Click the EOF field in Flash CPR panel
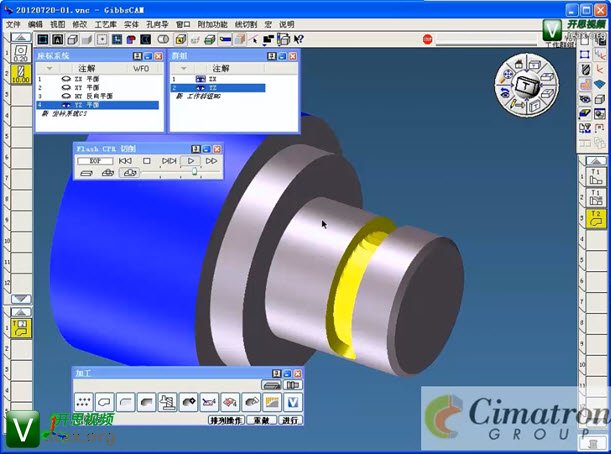611x454 pixels. point(95,161)
